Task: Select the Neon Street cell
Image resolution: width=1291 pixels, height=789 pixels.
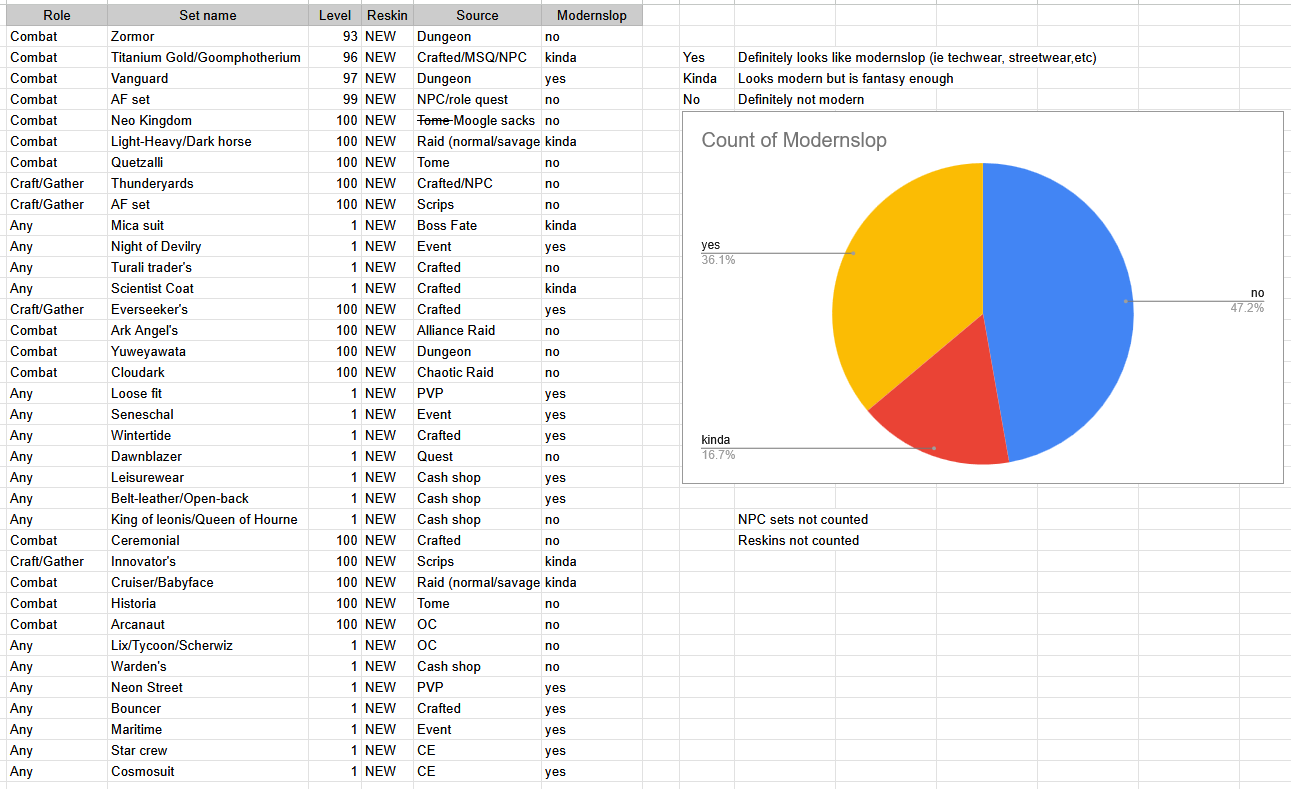Action: [x=208, y=687]
